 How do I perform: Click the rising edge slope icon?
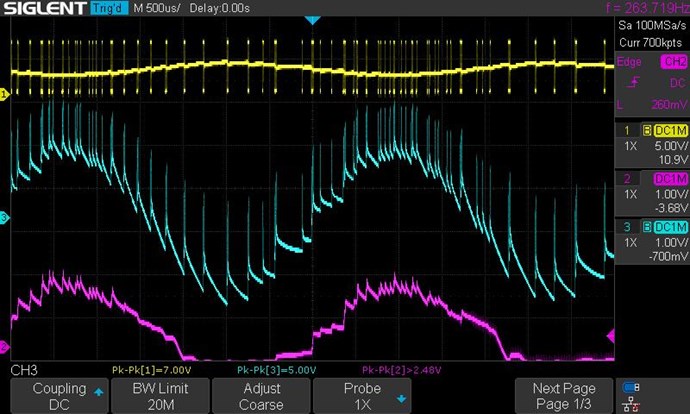(x=634, y=82)
